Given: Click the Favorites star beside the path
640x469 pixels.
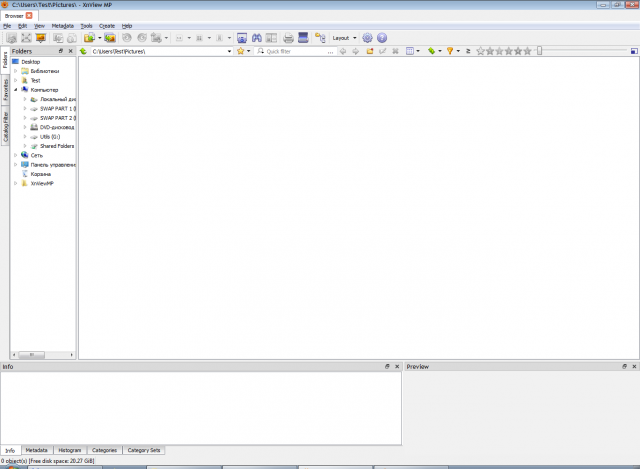Looking at the screenshot, I should pyautogui.click(x=240, y=51).
